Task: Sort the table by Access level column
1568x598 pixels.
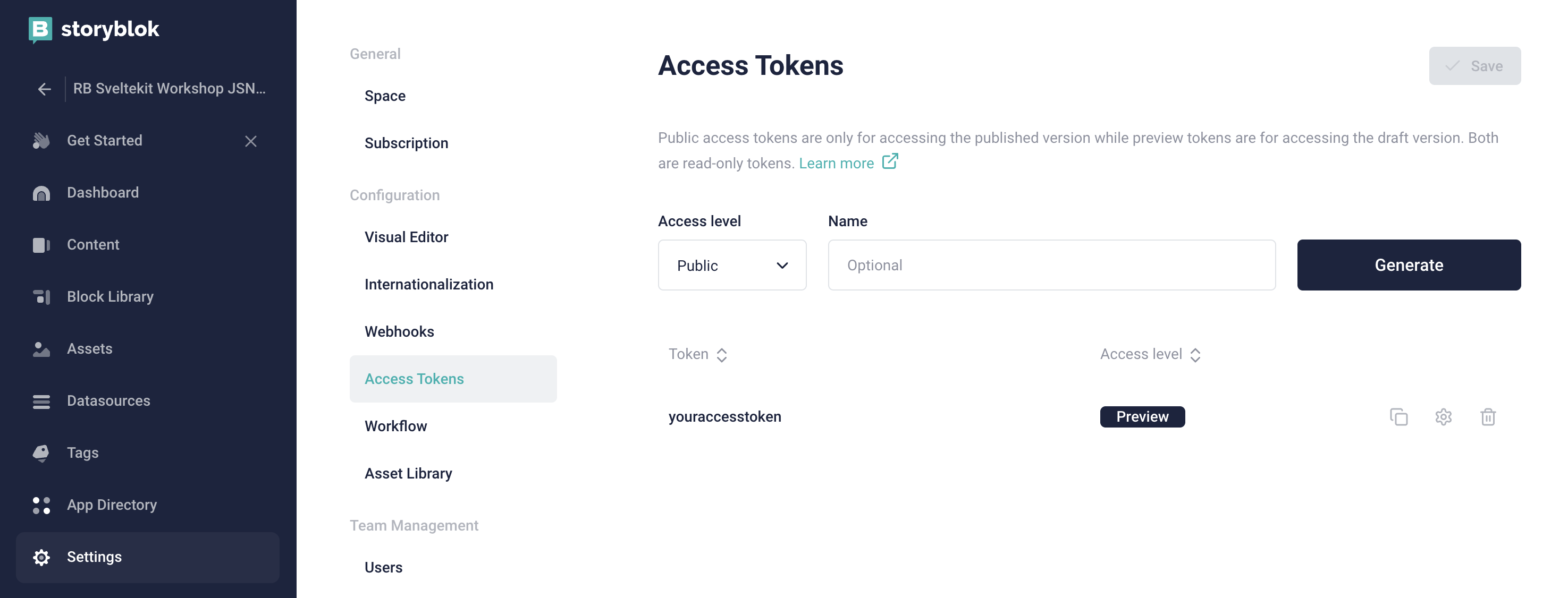Action: [1150, 354]
